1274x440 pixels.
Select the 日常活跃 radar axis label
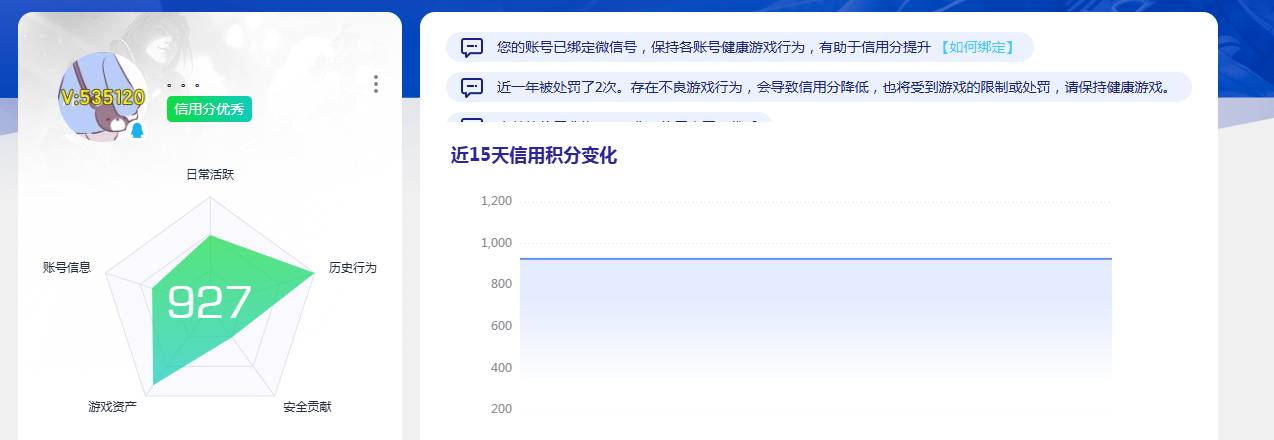(210, 174)
